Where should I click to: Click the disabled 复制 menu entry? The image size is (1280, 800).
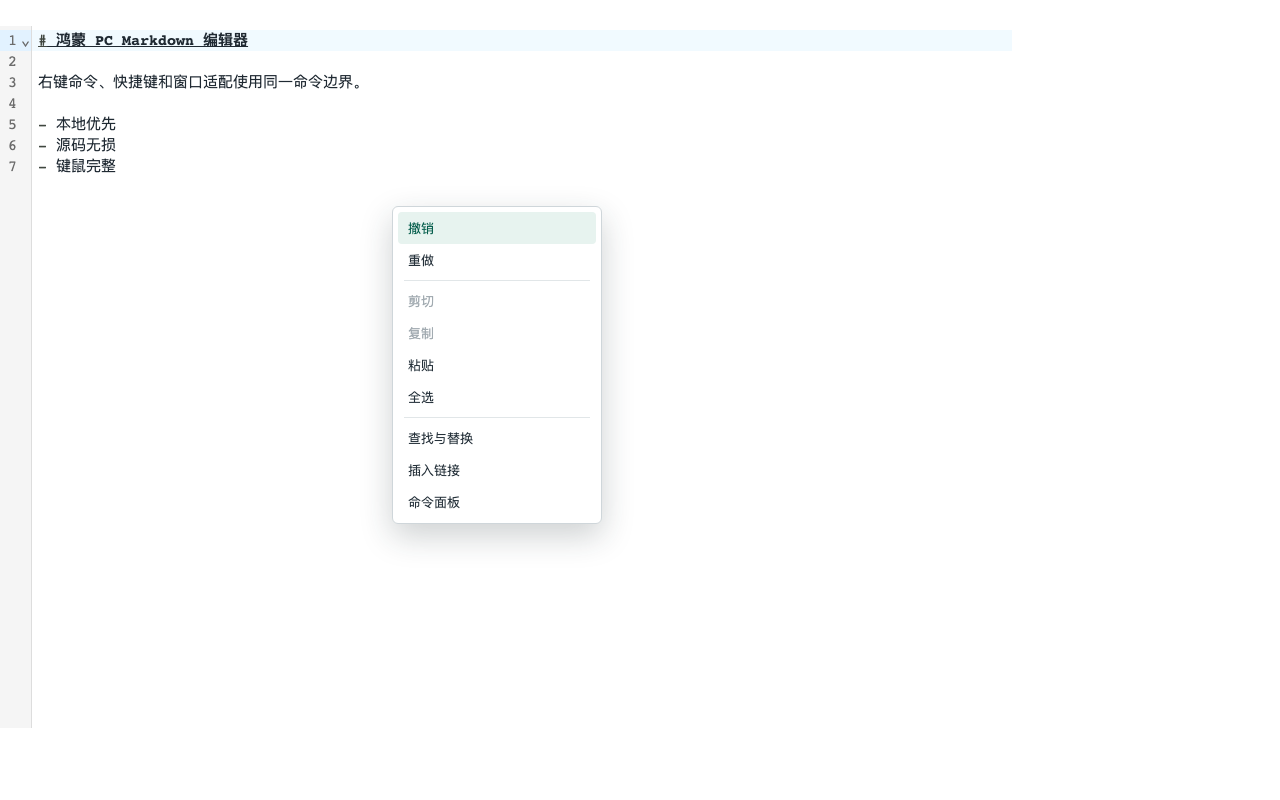pyautogui.click(x=497, y=333)
